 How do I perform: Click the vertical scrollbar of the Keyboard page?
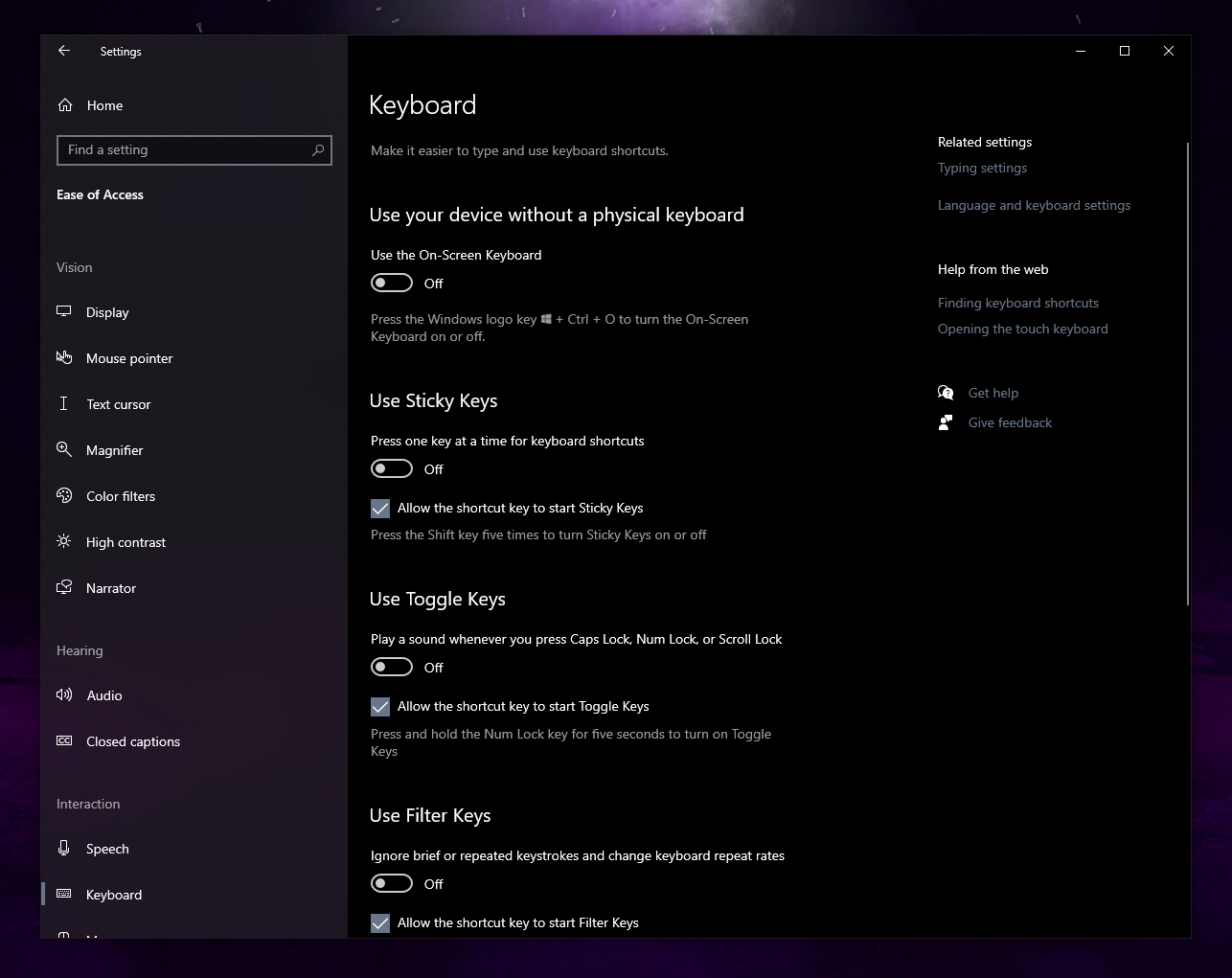pyautogui.click(x=1188, y=374)
